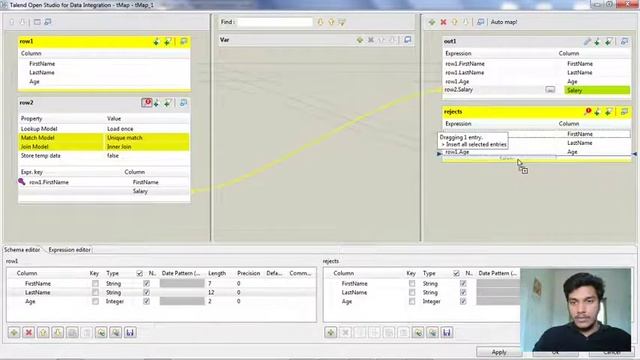Edit Length value 12 for LastName
640x360 pixels.
211,292
